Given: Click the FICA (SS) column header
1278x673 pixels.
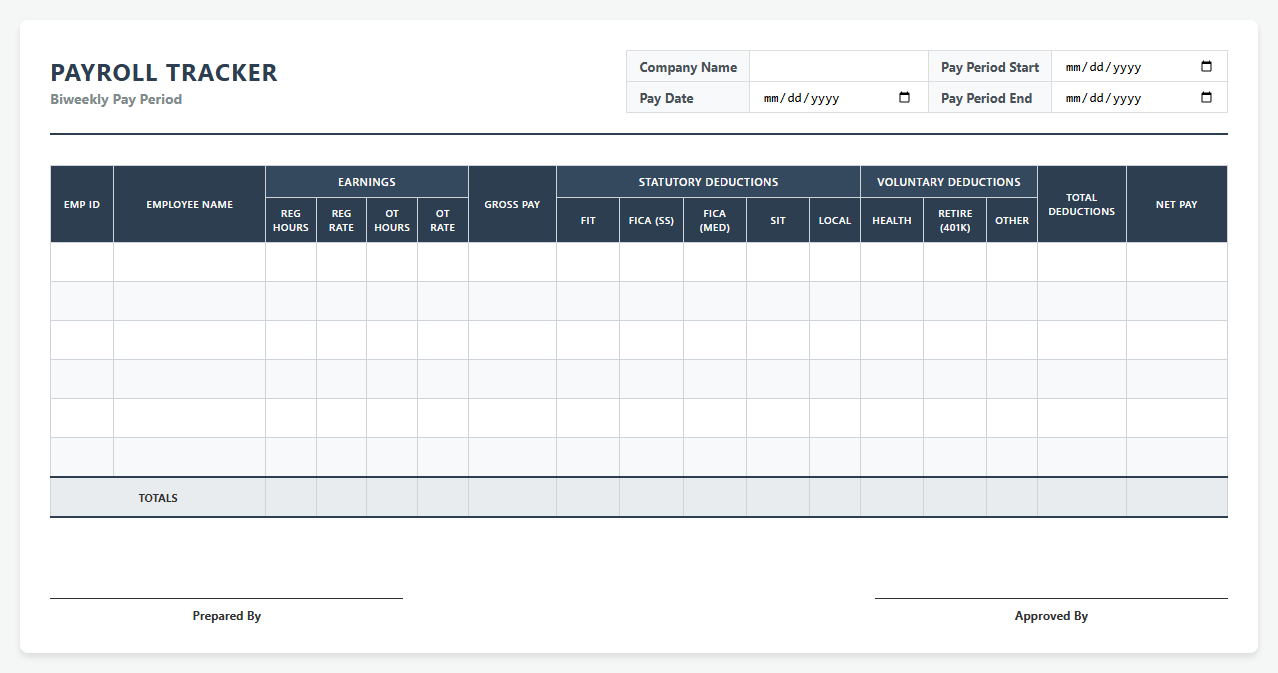Looking at the screenshot, I should coord(651,220).
